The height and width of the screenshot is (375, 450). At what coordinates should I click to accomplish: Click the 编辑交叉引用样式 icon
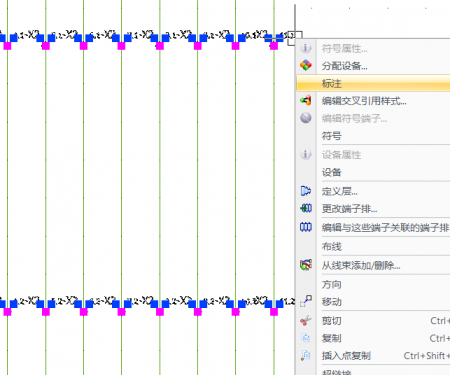(306, 100)
